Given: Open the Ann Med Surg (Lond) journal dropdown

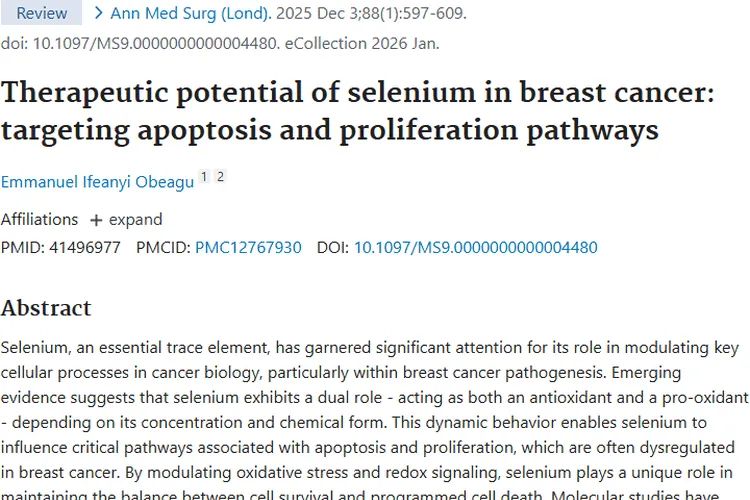Looking at the screenshot, I should click(x=189, y=13).
